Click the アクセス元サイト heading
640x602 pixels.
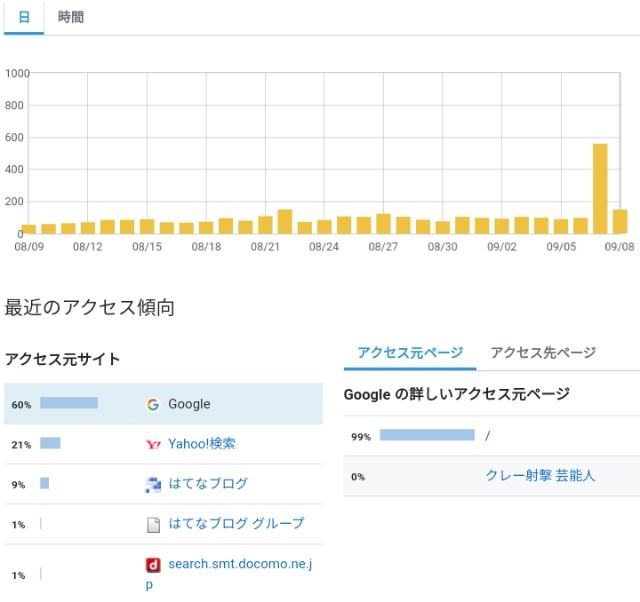(62, 359)
